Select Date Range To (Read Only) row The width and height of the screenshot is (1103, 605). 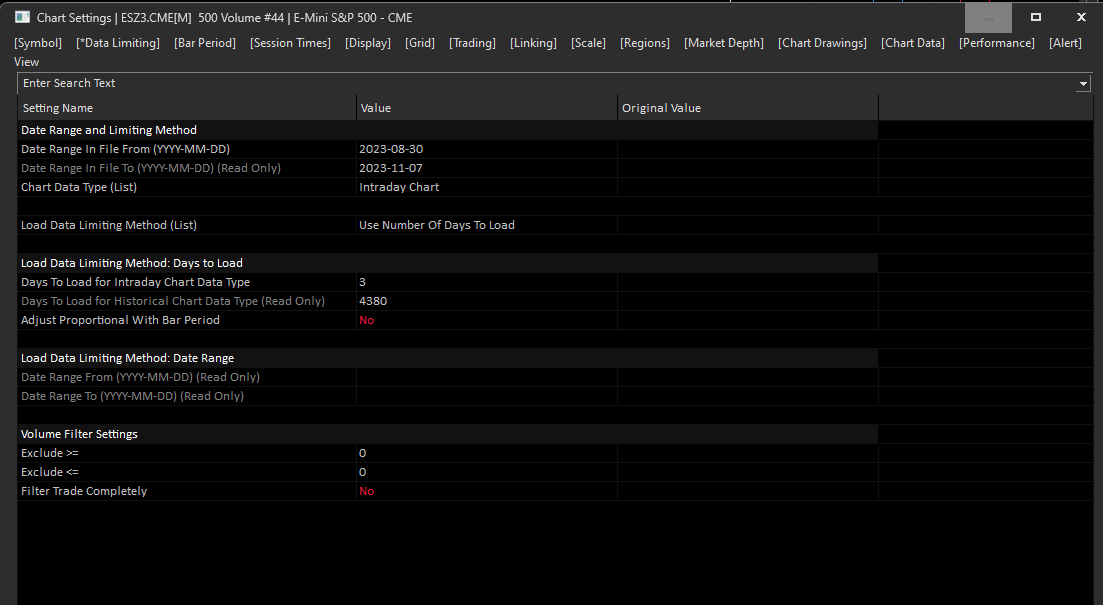(x=132, y=396)
